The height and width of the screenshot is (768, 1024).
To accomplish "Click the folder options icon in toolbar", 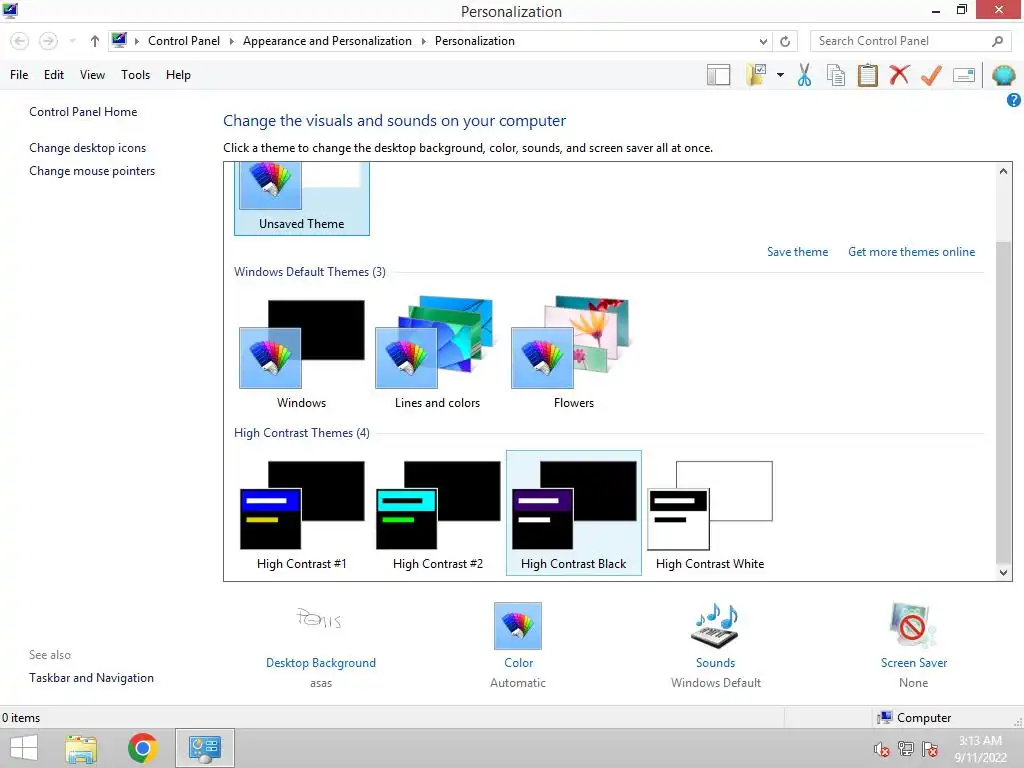I will 756,75.
